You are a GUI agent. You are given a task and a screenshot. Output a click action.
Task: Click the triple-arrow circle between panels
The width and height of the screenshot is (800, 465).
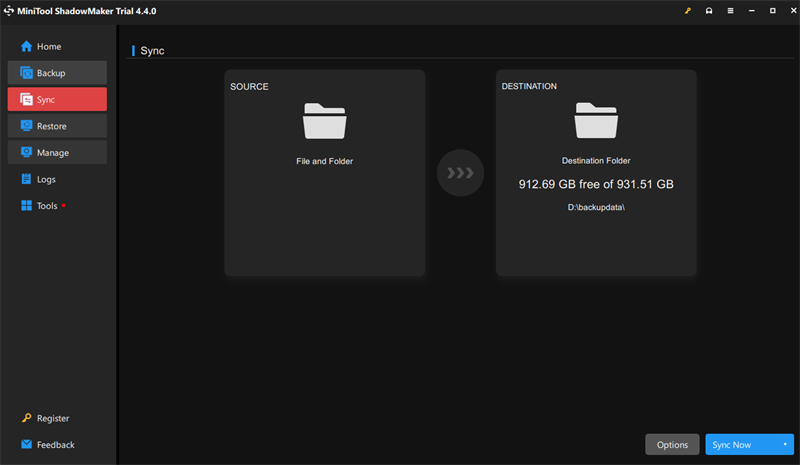click(x=460, y=173)
